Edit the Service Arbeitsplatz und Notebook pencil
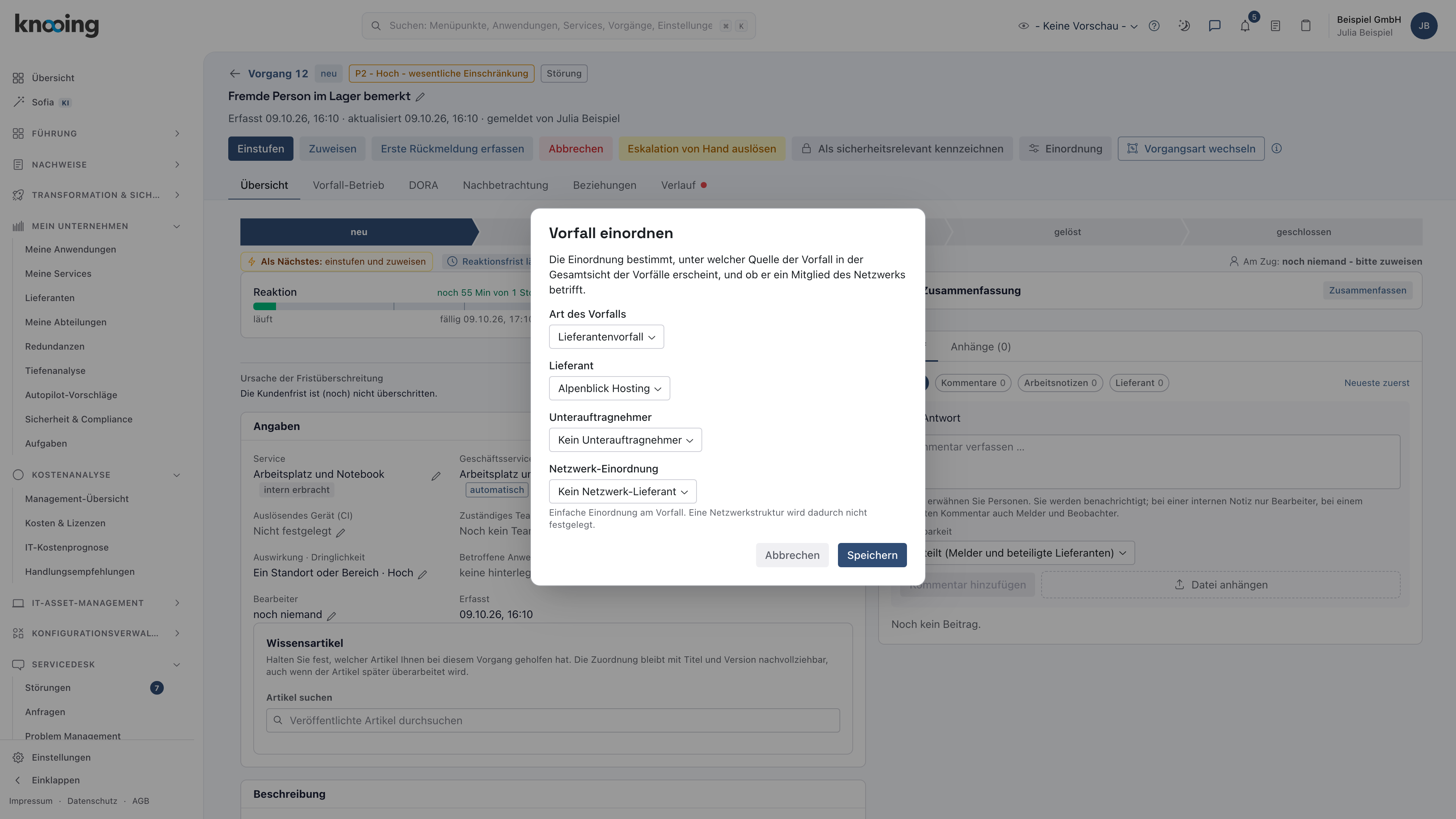This screenshot has height=819, width=1456. tap(436, 477)
